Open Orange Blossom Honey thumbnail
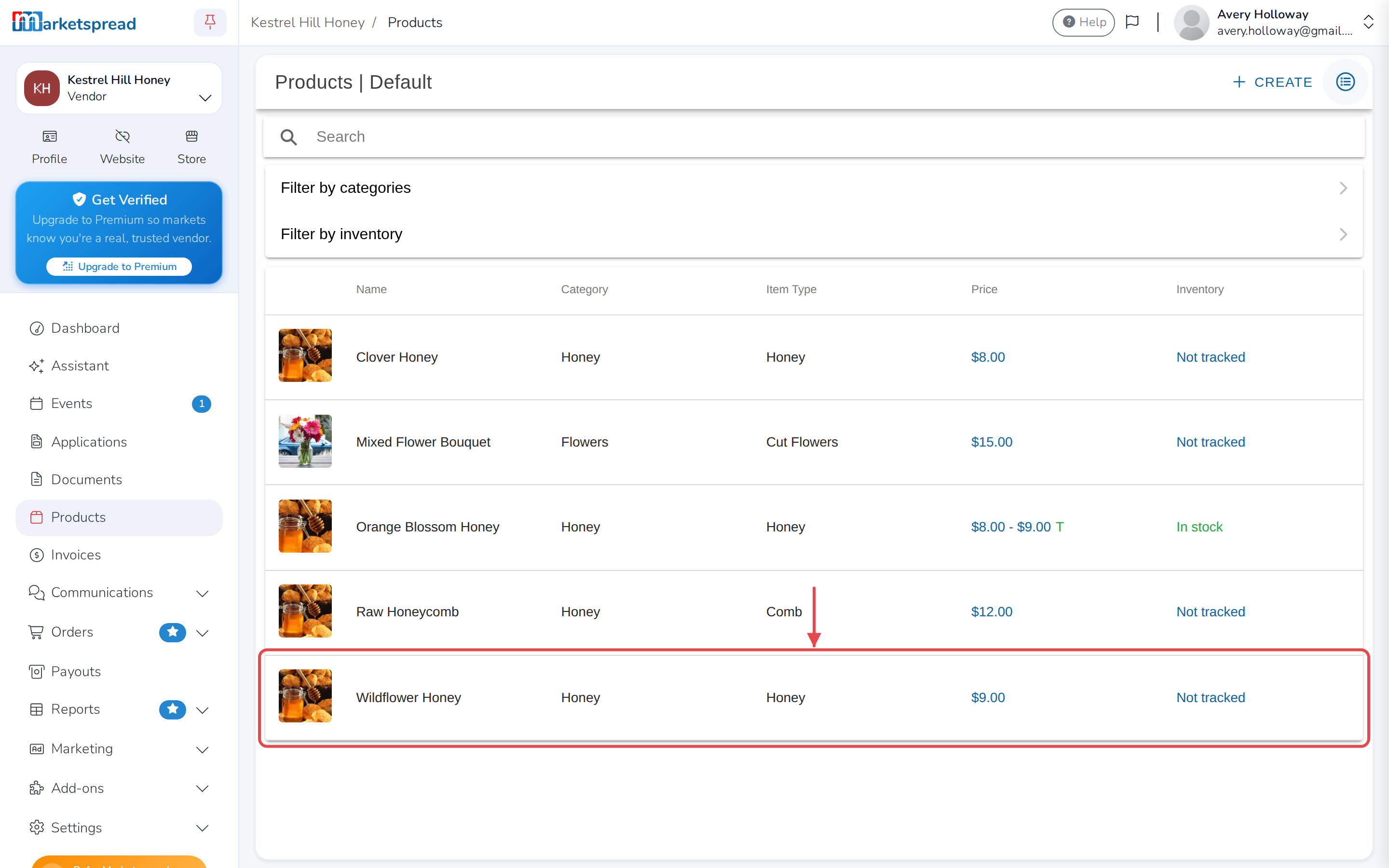The image size is (1389, 868). tap(305, 526)
